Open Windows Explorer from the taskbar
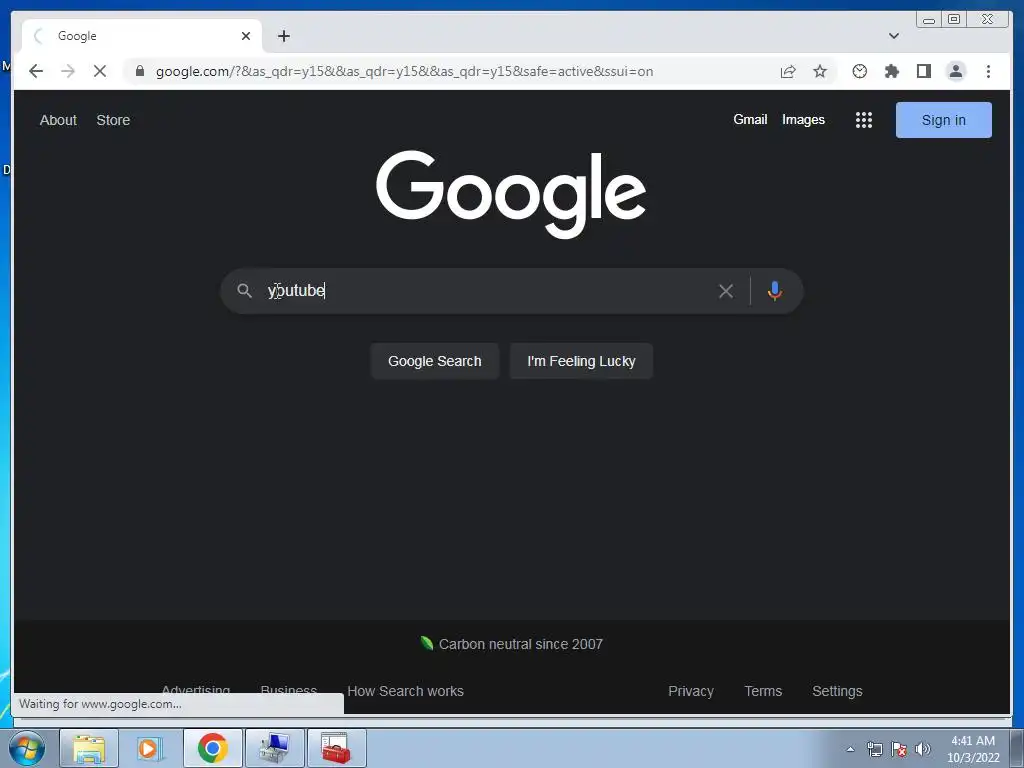1024x768 pixels. pyautogui.click(x=89, y=748)
